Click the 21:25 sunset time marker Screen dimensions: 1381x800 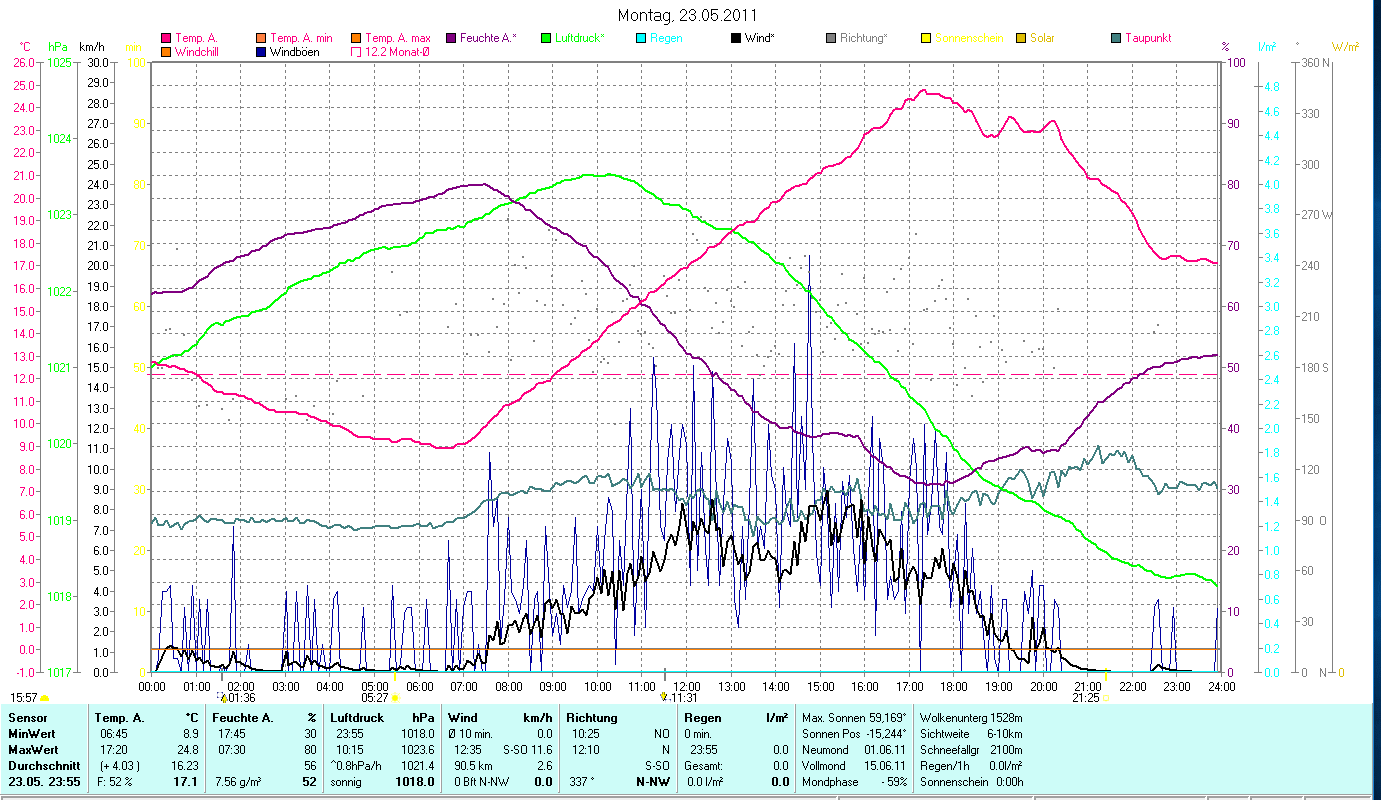point(1086,697)
